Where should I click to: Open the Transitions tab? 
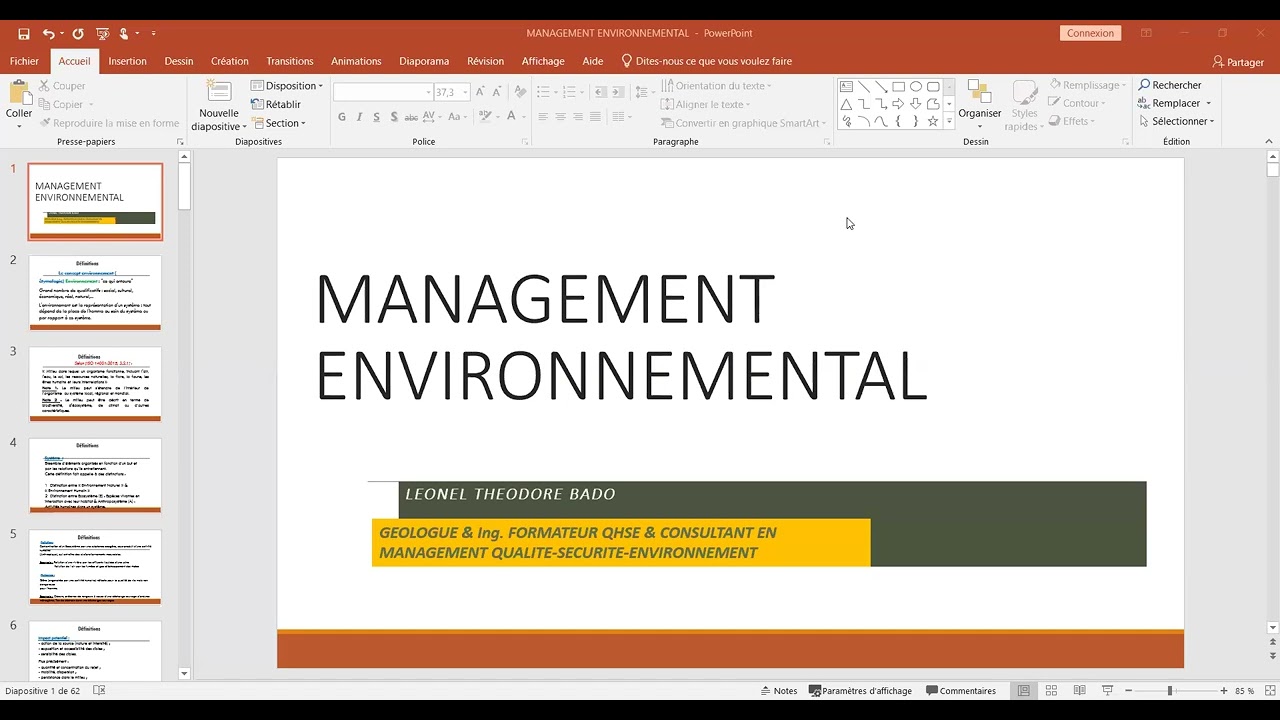coord(290,61)
